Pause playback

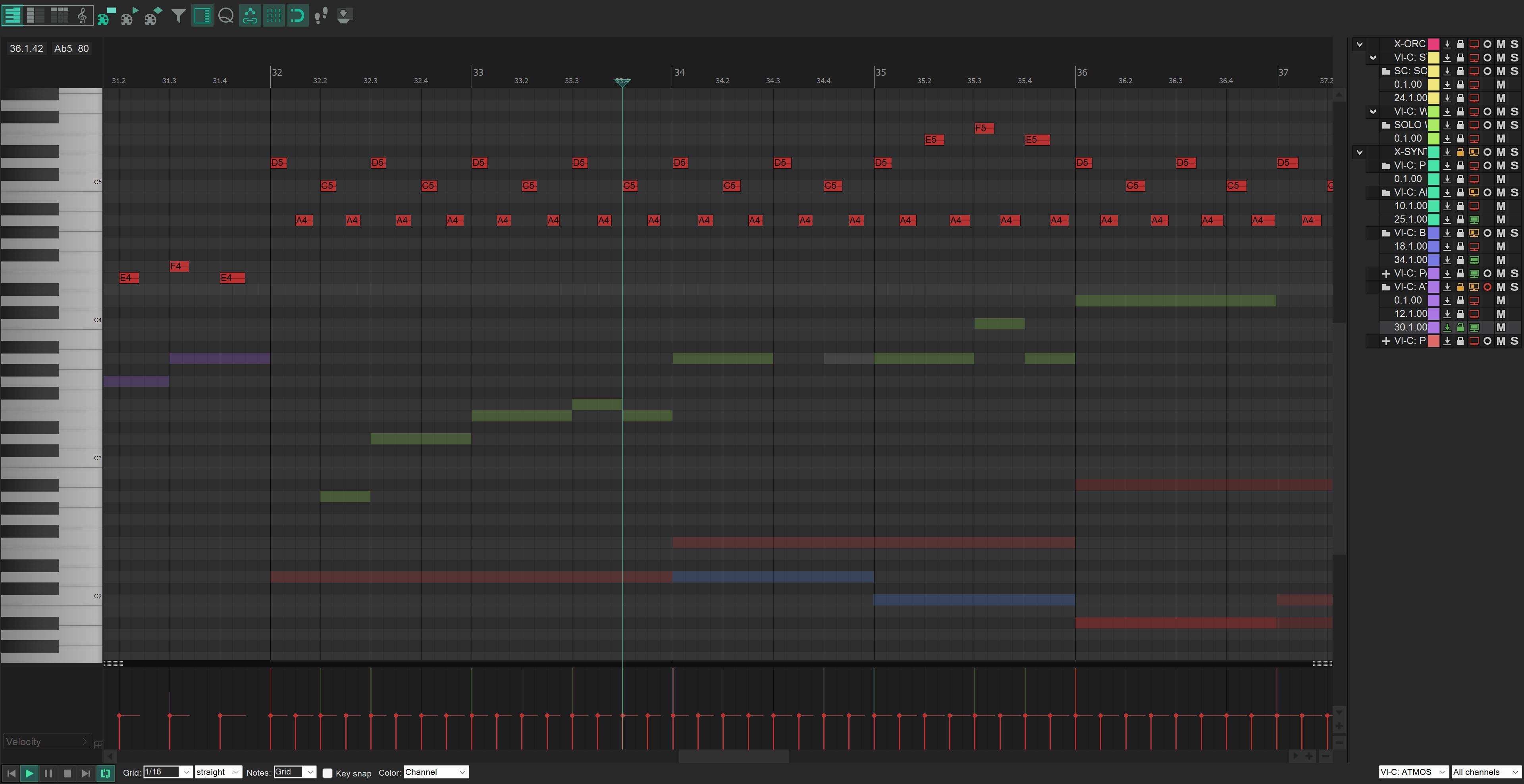[x=48, y=773]
